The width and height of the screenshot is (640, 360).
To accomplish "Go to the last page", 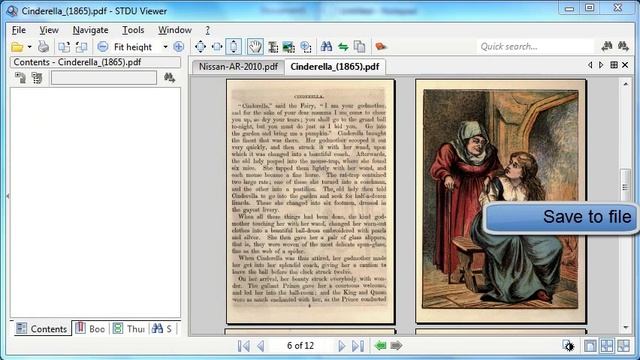I will (x=358, y=346).
